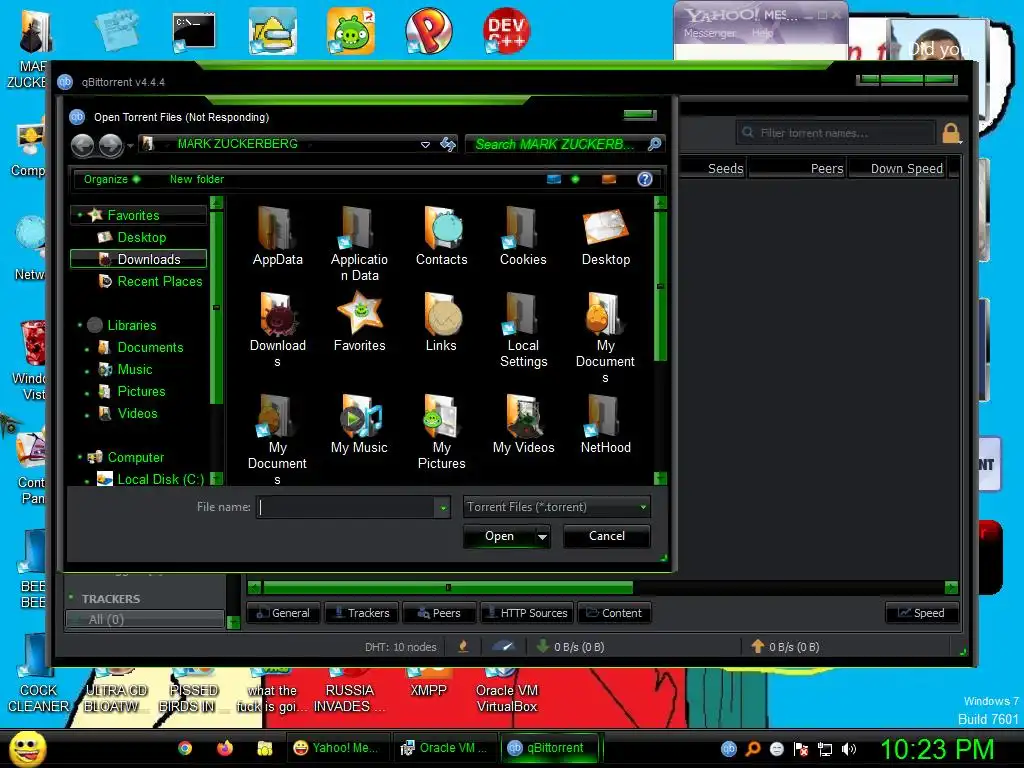Select the Favorites star folder in file list
The height and width of the screenshot is (768, 1024).
(x=359, y=321)
